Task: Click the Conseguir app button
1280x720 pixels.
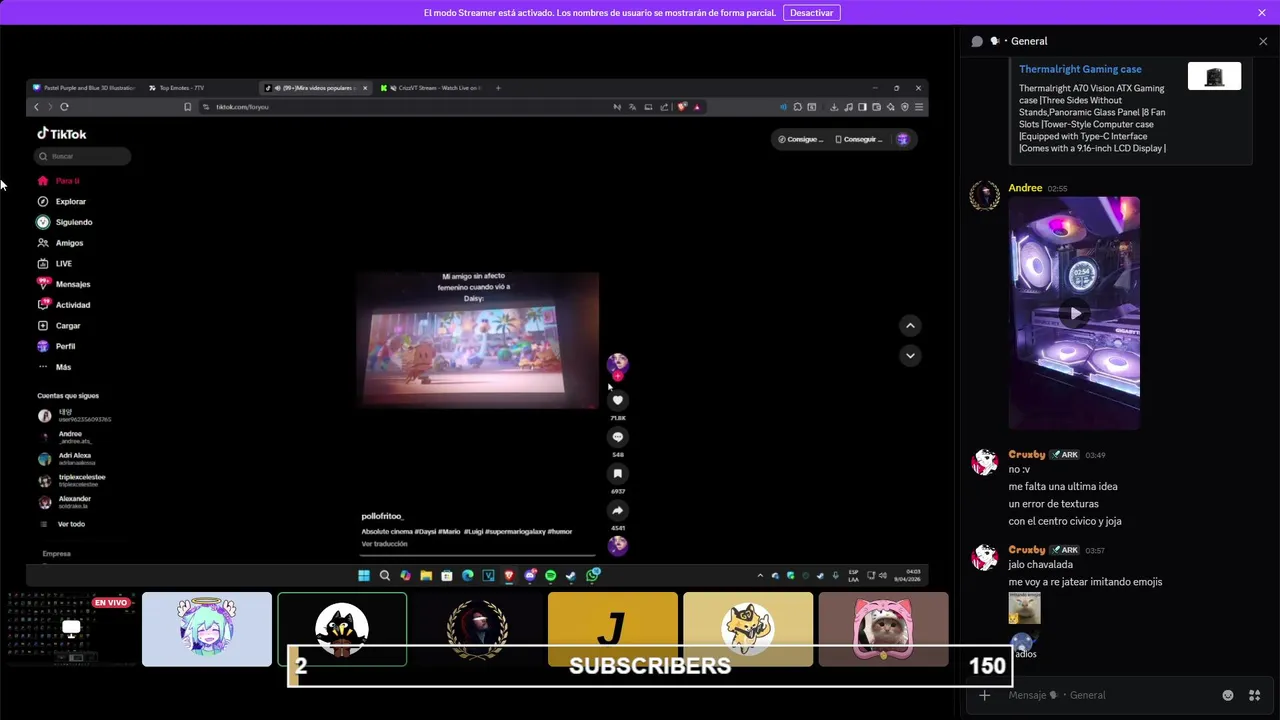Action: [859, 140]
